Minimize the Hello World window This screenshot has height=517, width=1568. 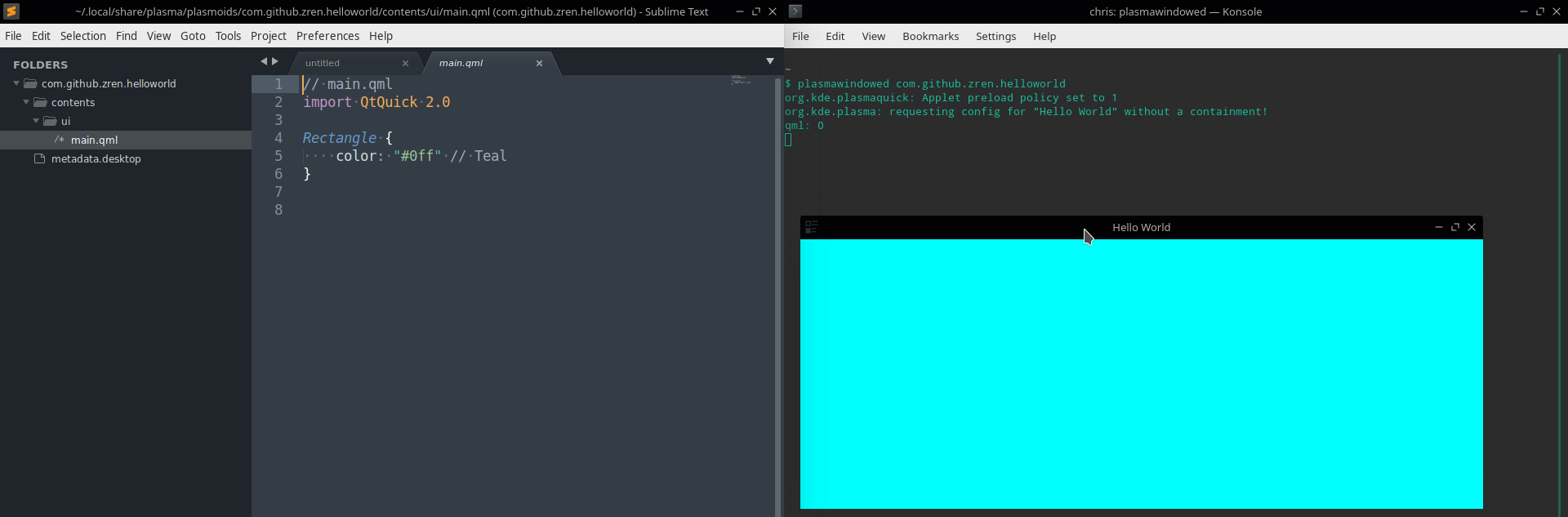tap(1439, 227)
